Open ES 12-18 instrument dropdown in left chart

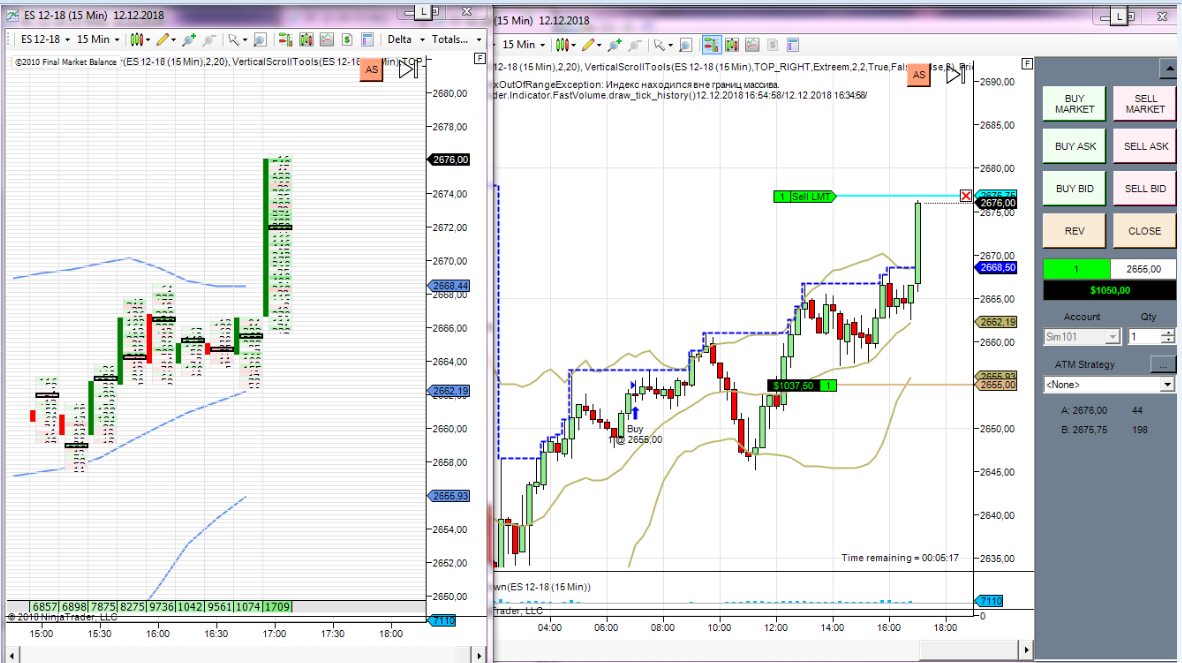point(45,39)
